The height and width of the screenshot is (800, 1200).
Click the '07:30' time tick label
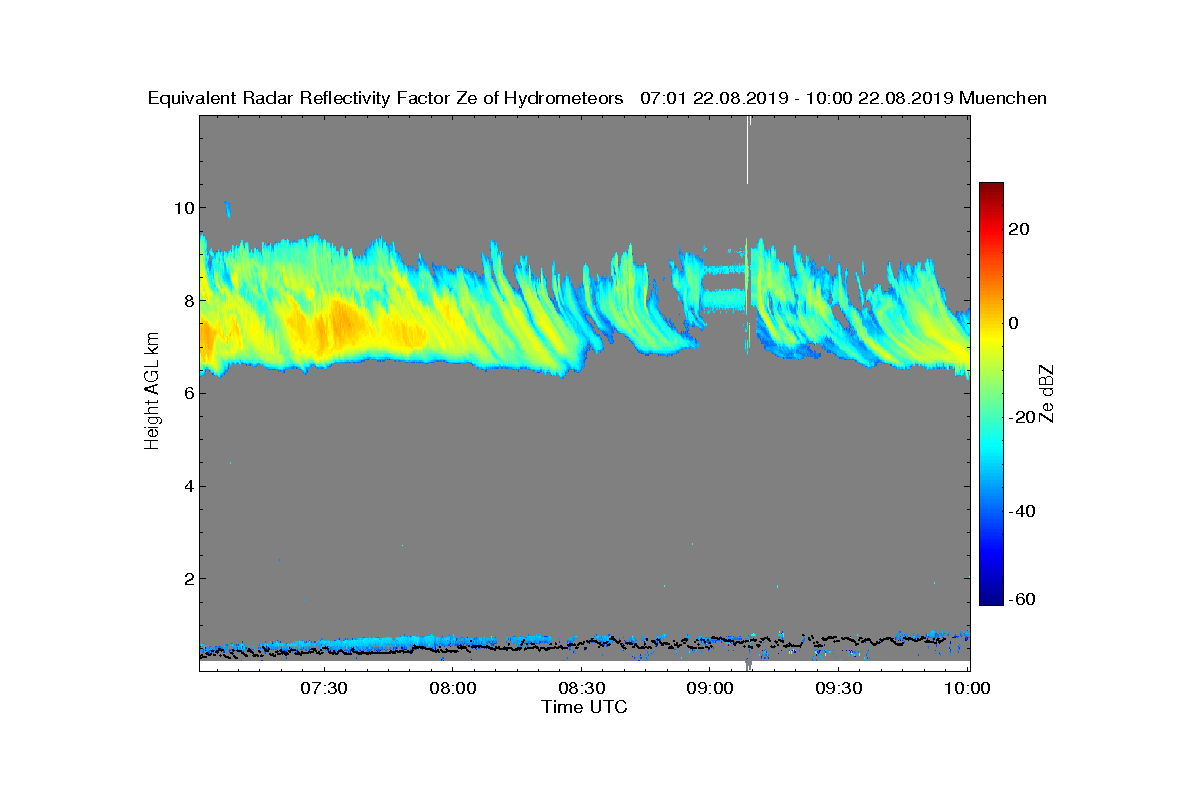click(324, 688)
